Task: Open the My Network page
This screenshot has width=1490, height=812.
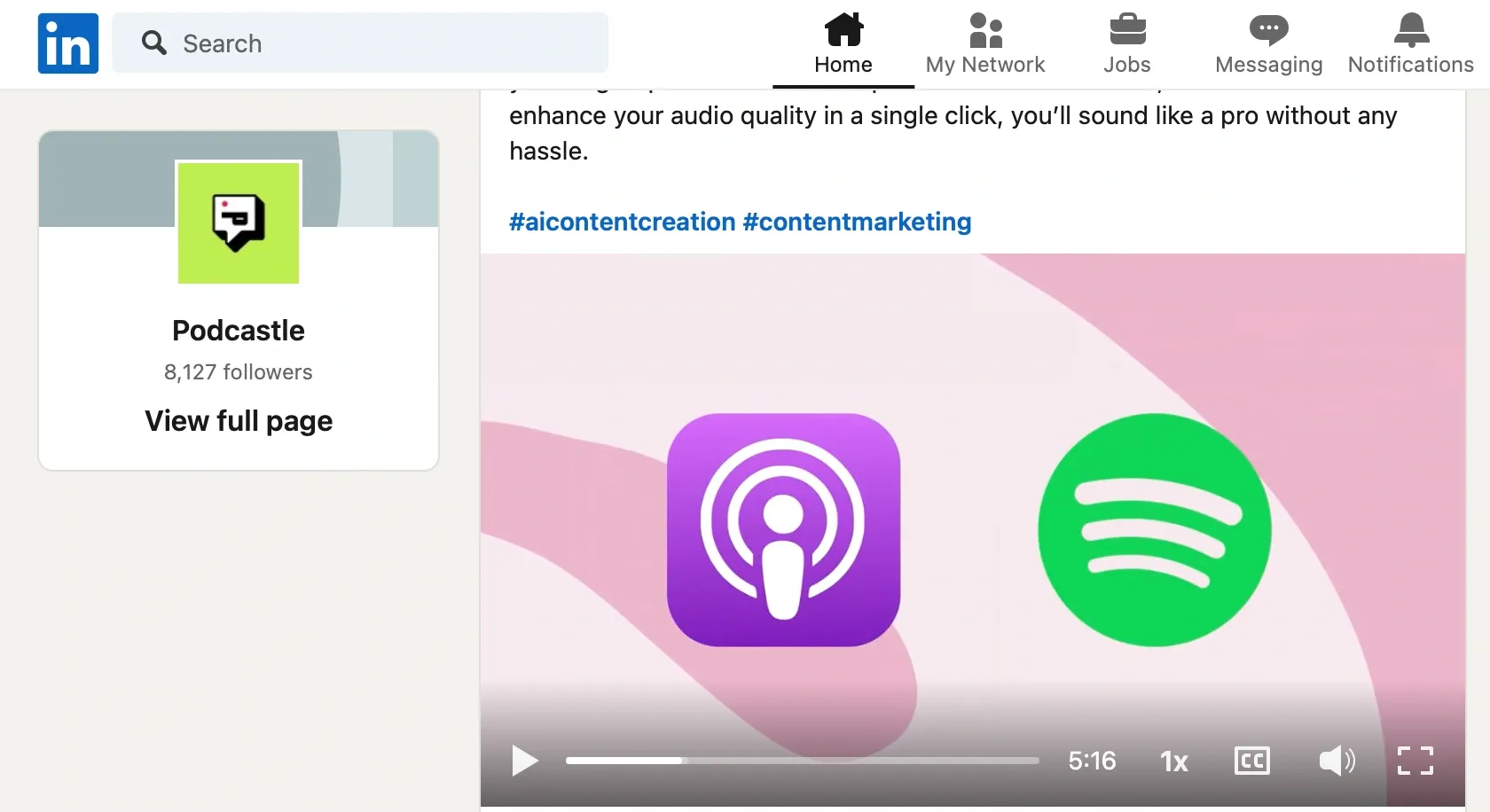Action: 985,44
